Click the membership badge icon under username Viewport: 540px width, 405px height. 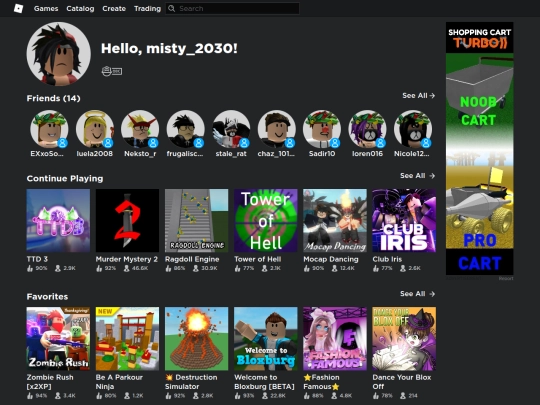pos(112,71)
